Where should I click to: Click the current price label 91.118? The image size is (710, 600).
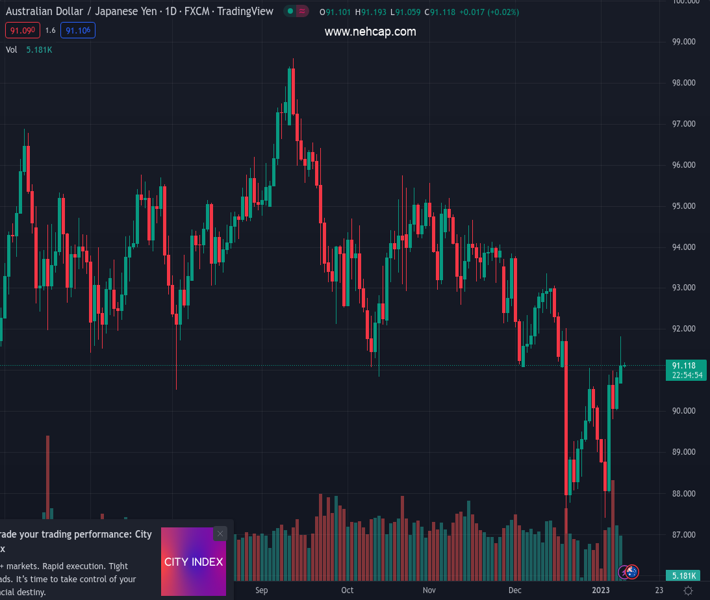click(x=687, y=366)
